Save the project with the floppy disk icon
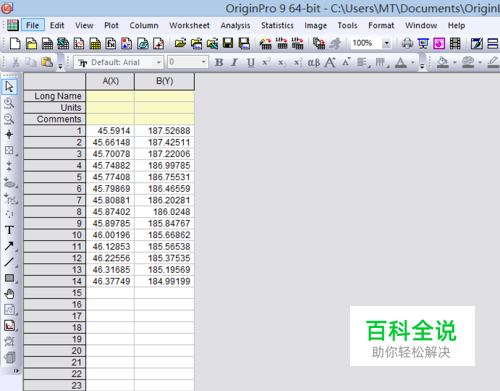 coord(228,43)
